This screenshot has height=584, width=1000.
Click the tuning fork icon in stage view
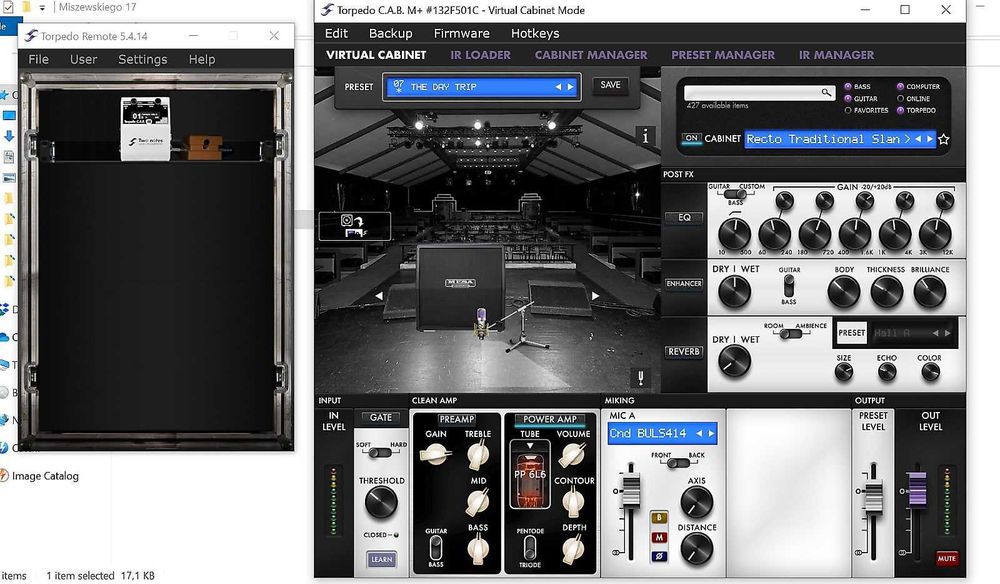pyautogui.click(x=640, y=377)
